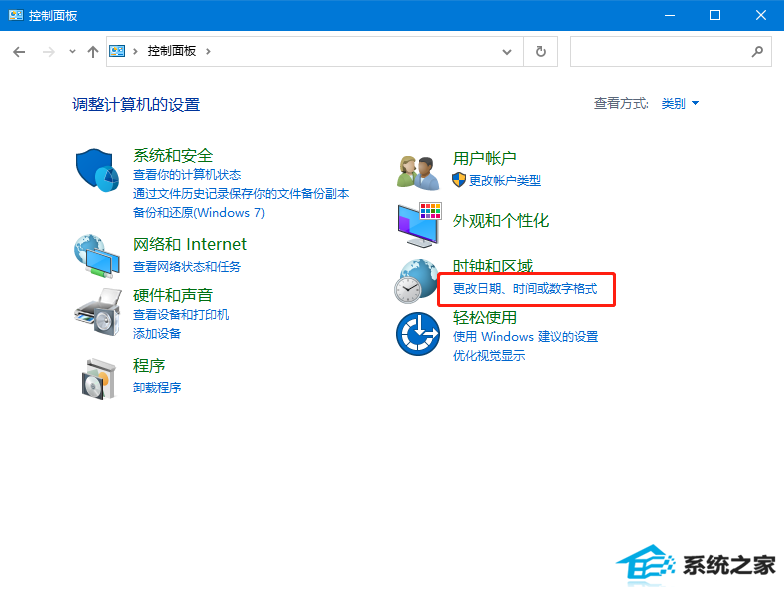Open the 网络和 Internet category heading
This screenshot has width=784, height=592.
coord(190,244)
